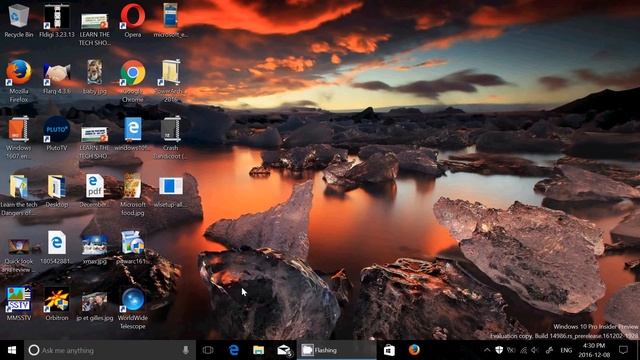Select the microsoft_e archive icon
This screenshot has height=360, width=640.
171,20
